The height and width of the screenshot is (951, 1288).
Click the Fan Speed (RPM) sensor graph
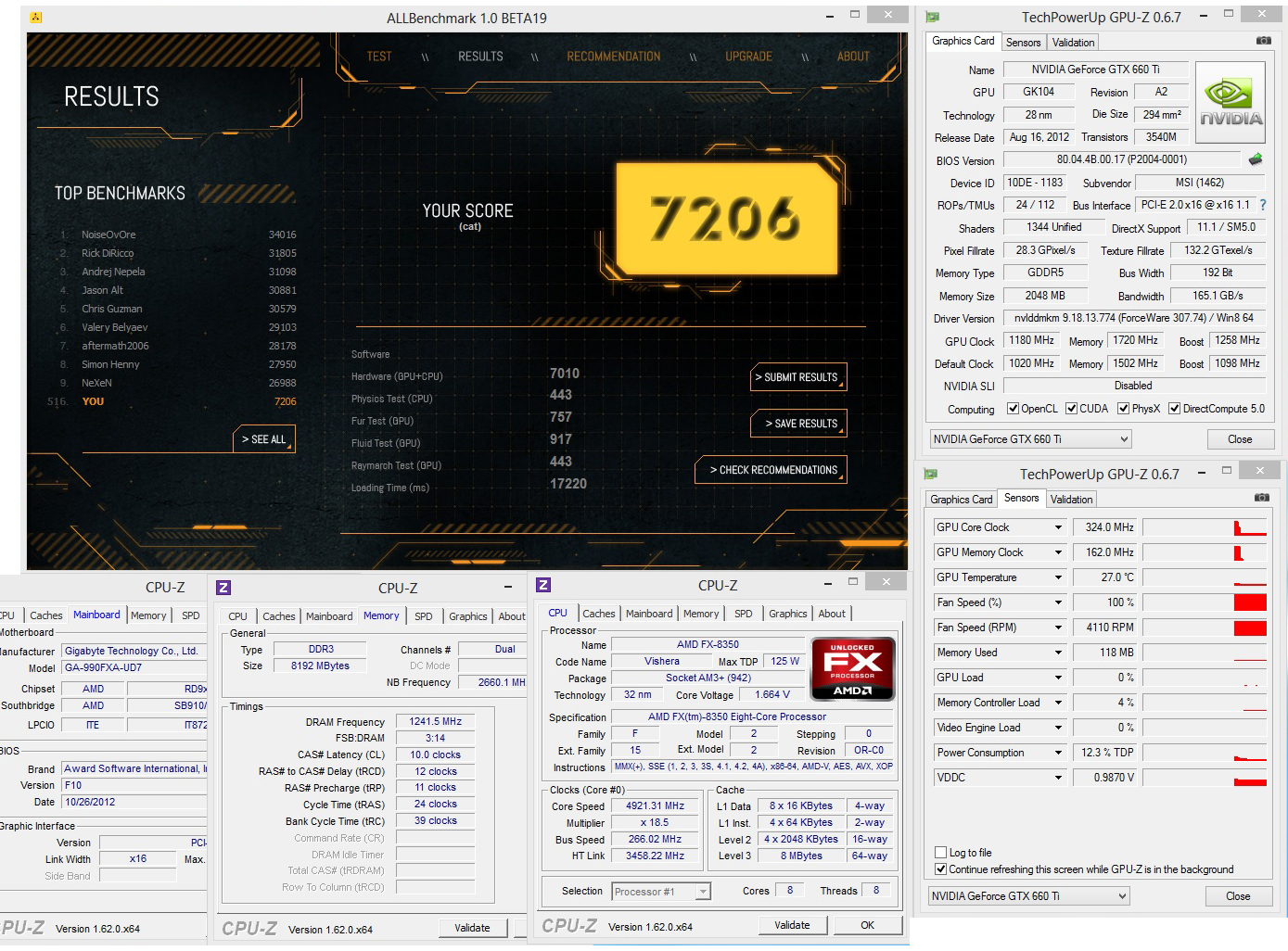point(1205,628)
